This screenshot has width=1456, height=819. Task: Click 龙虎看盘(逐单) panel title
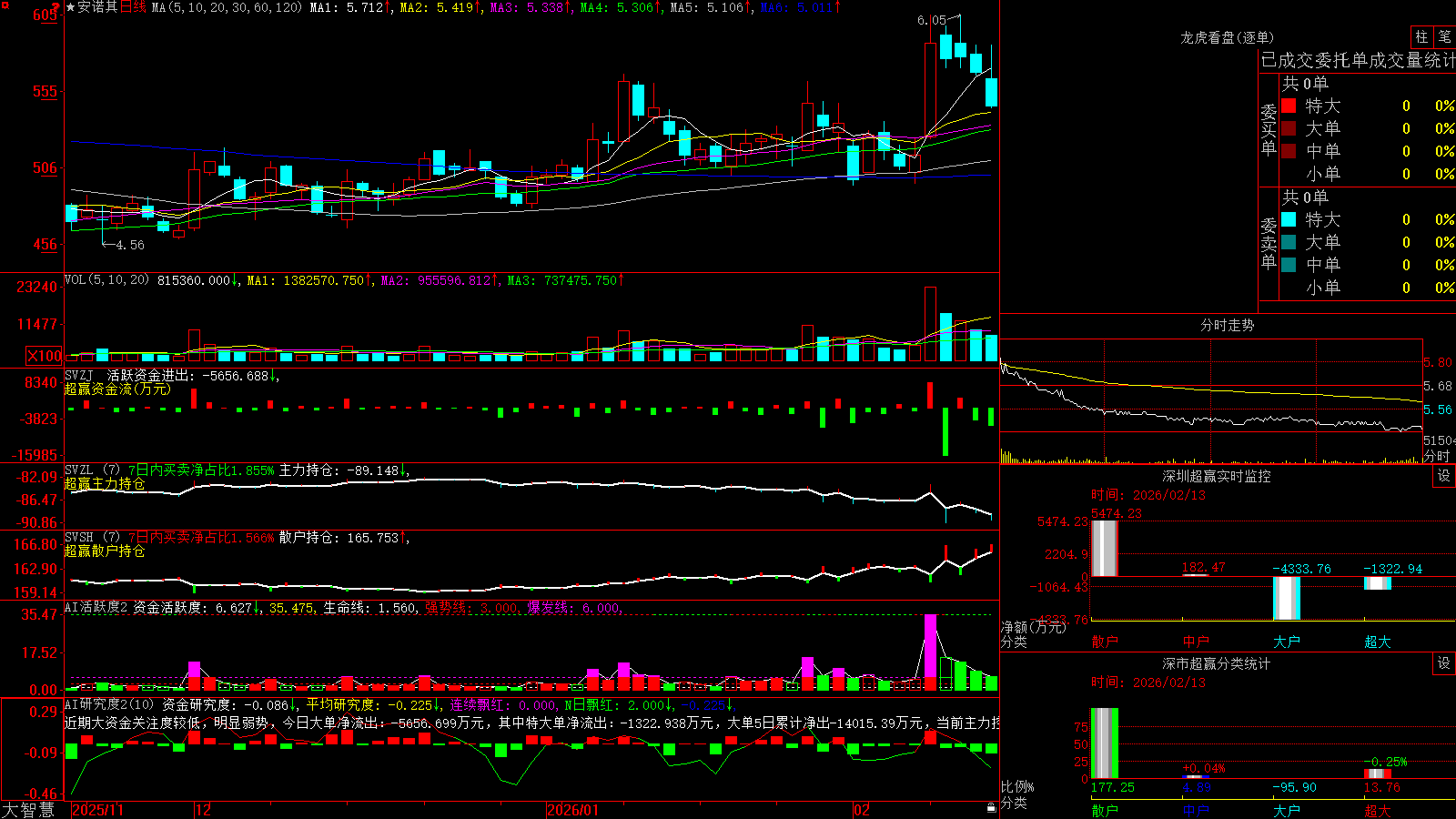click(x=1227, y=37)
